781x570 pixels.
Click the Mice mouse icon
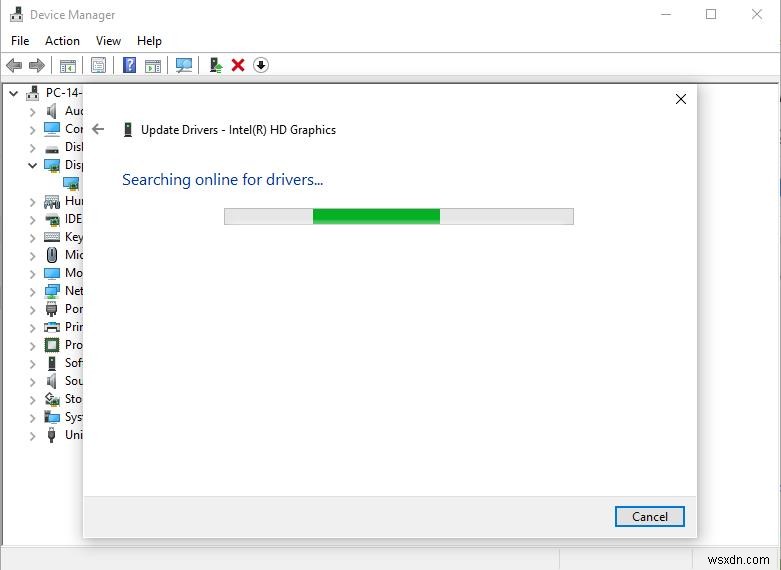pos(52,255)
